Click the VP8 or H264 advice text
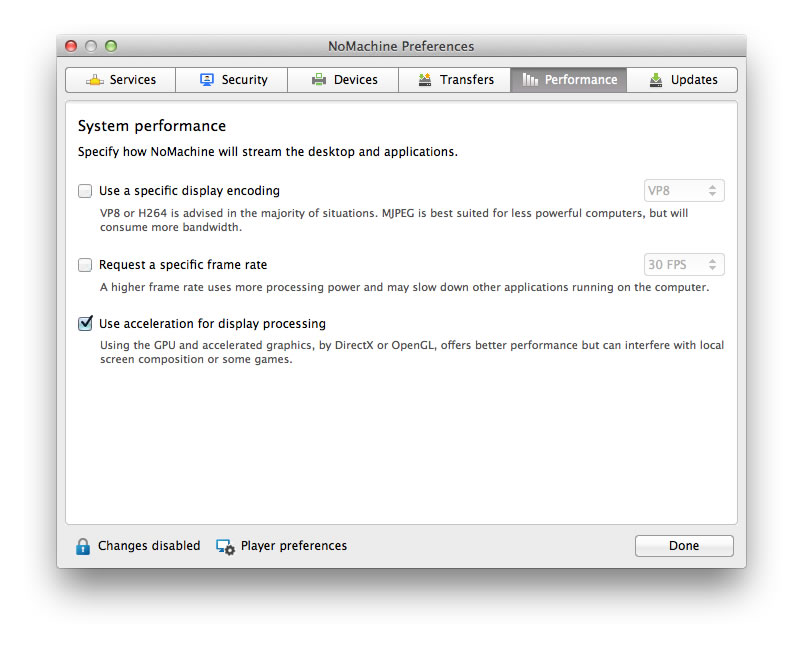Image resolution: width=803 pixels, height=647 pixels. [394, 220]
